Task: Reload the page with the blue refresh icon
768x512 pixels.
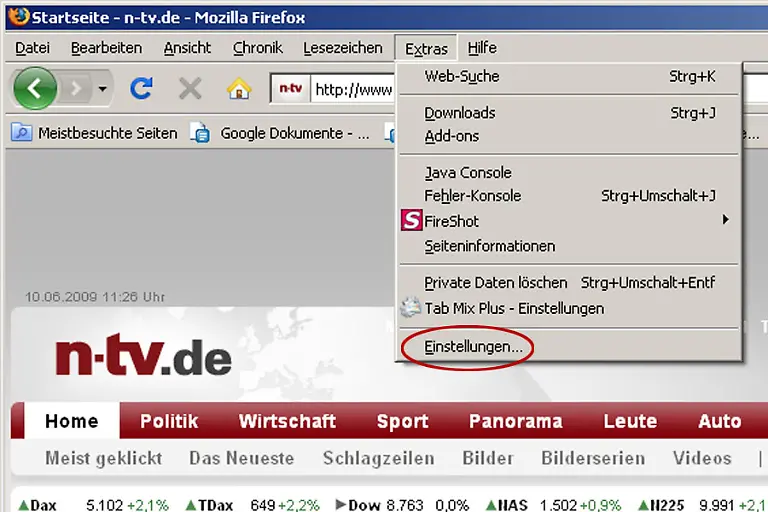Action: pos(141,89)
